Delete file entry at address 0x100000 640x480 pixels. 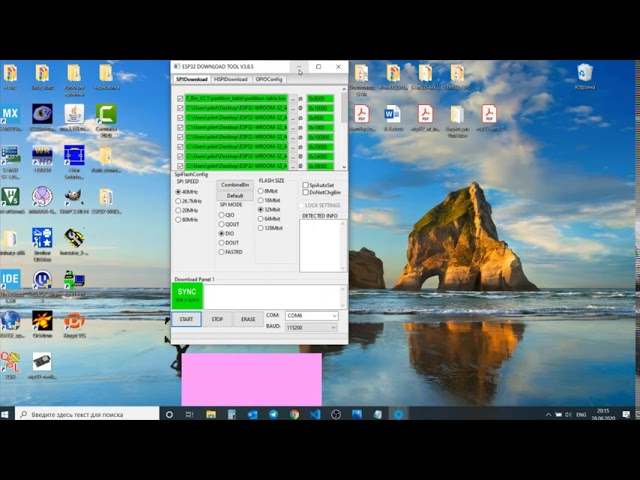coord(300,137)
